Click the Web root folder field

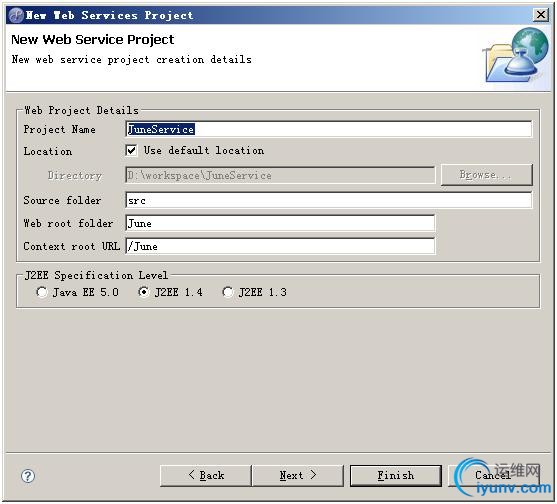280,223
